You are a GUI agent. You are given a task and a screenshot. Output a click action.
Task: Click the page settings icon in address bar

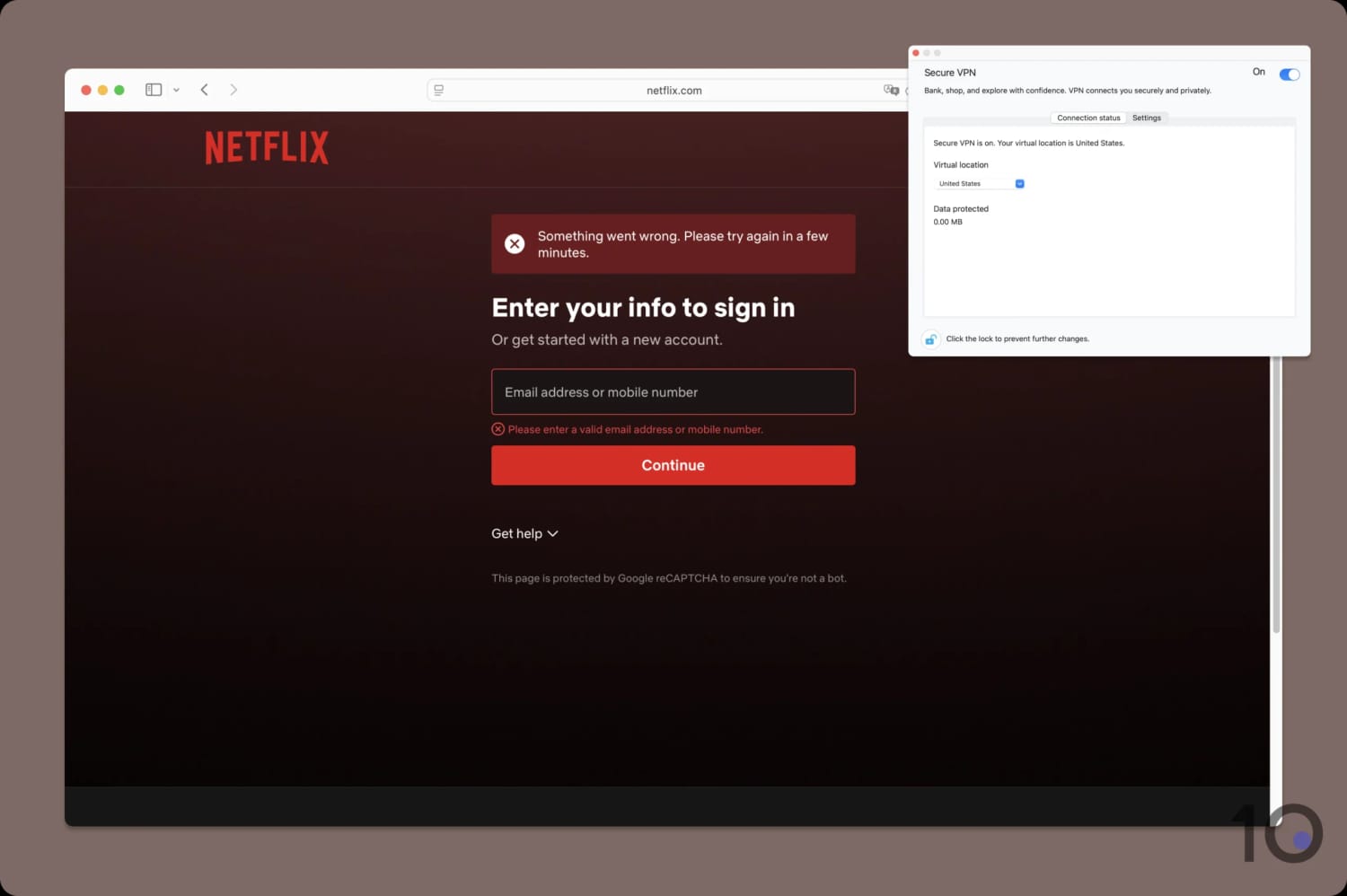click(438, 90)
